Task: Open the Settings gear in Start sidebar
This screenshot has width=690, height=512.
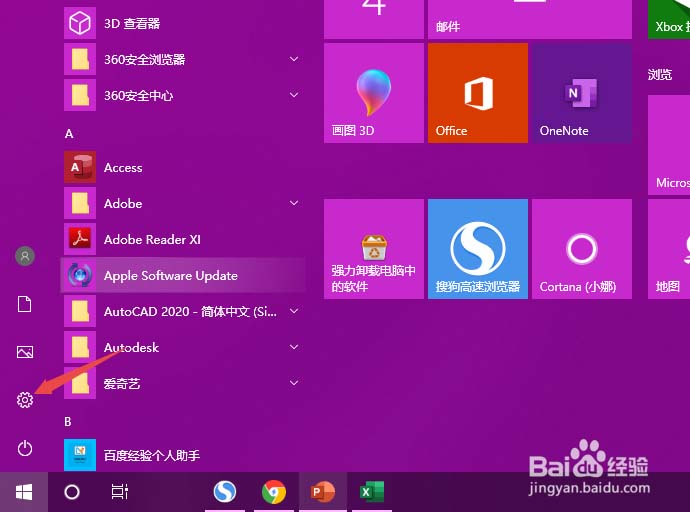Action: [x=25, y=400]
